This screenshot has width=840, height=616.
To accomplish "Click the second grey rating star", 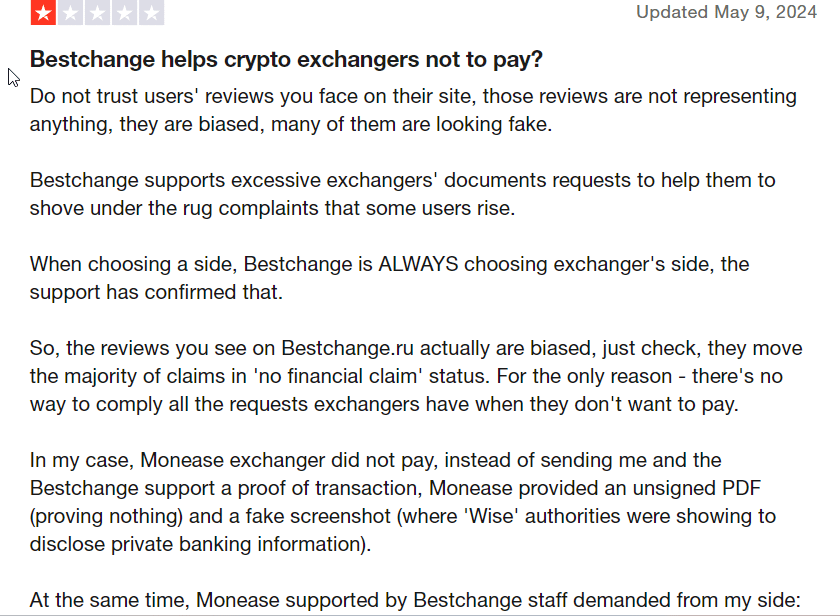I will (x=71, y=12).
